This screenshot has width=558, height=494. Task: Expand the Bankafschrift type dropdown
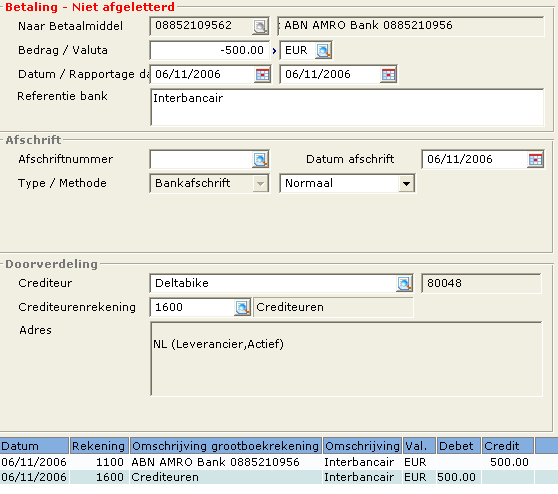[x=260, y=184]
